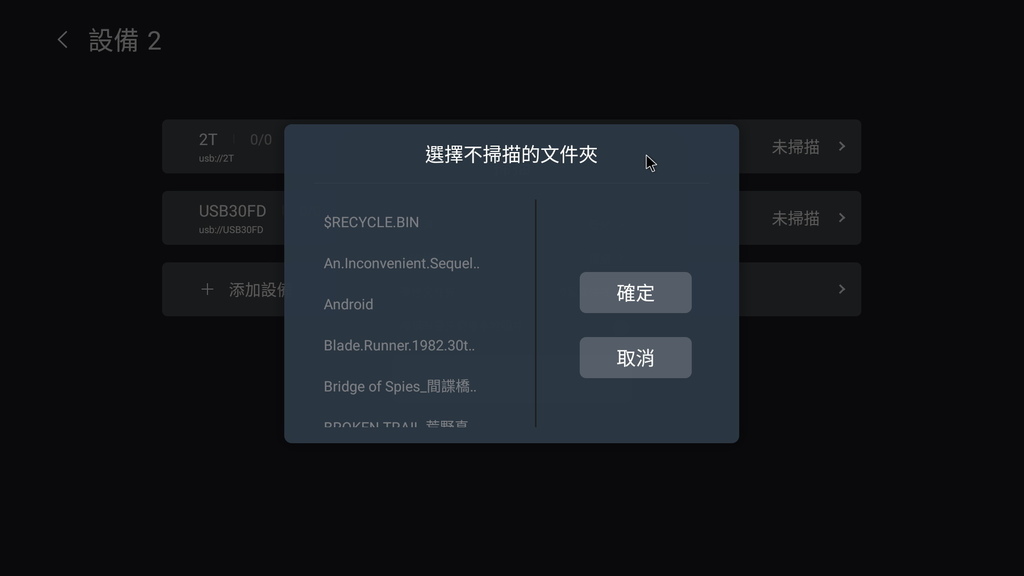Click the 添加設備 row label

point(257,289)
